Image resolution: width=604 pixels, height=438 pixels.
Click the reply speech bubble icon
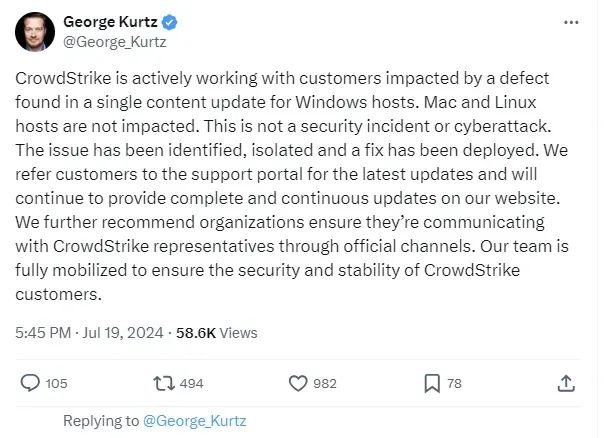click(x=30, y=382)
